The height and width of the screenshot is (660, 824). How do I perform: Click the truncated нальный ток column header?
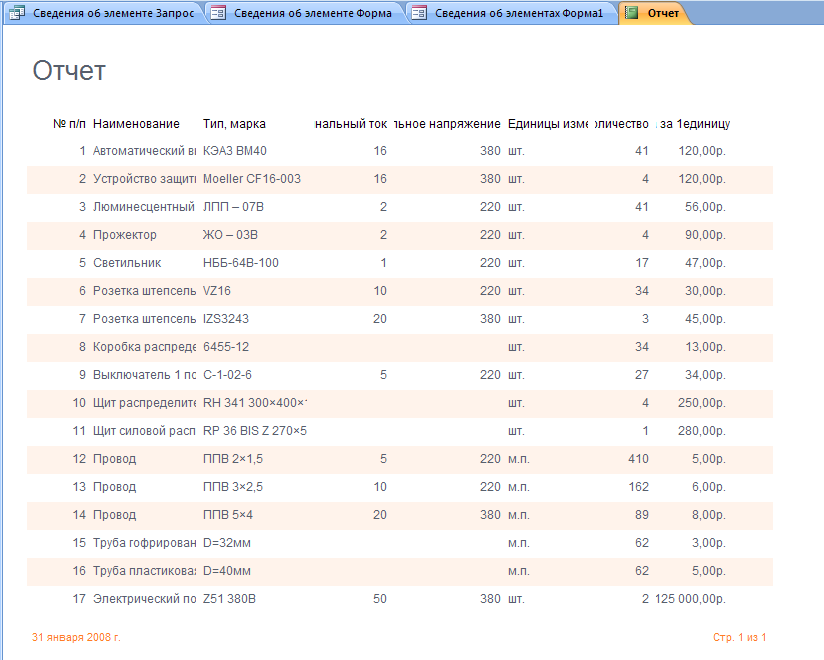click(x=351, y=124)
